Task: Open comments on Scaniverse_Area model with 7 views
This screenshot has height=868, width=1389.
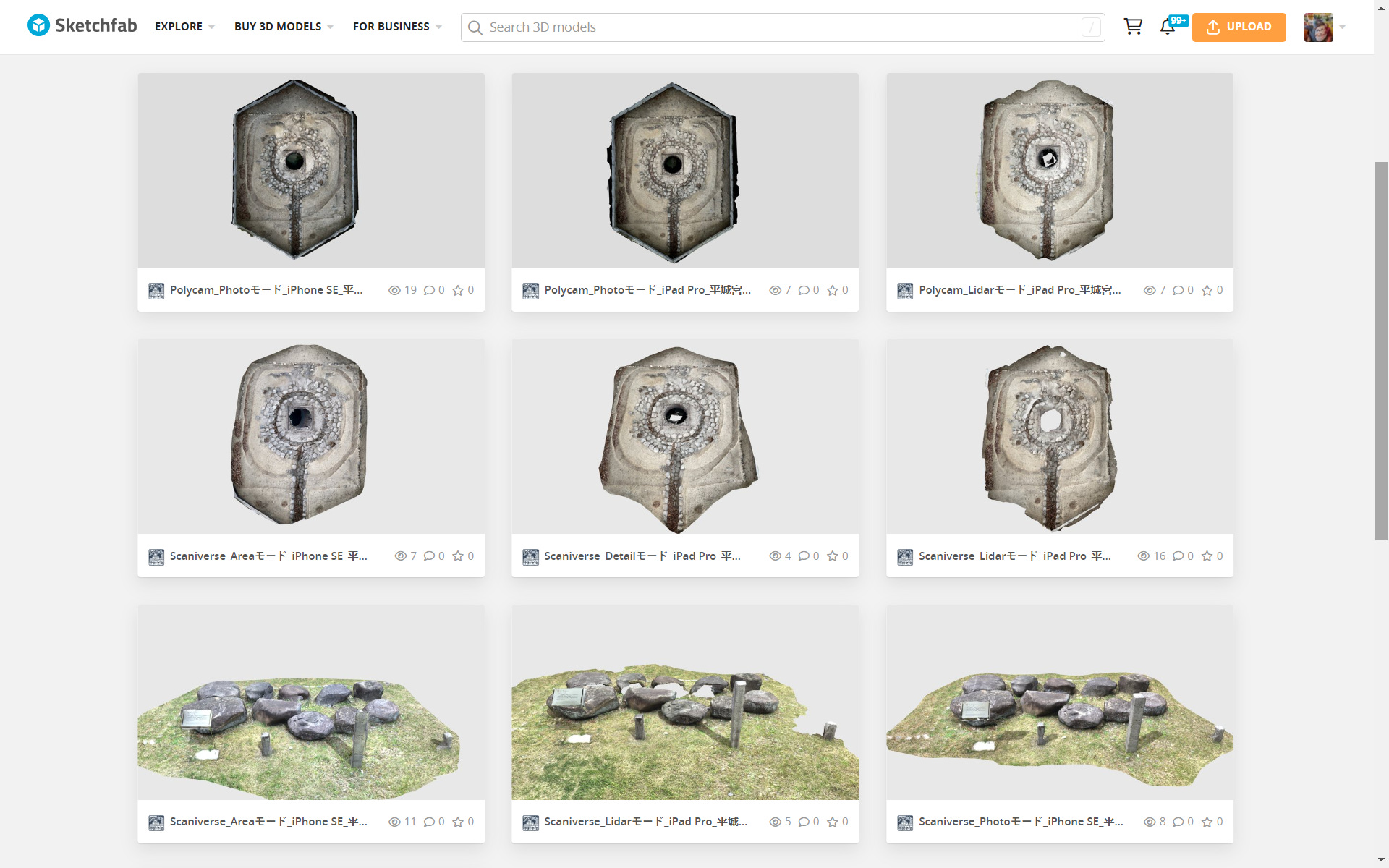Action: [429, 556]
